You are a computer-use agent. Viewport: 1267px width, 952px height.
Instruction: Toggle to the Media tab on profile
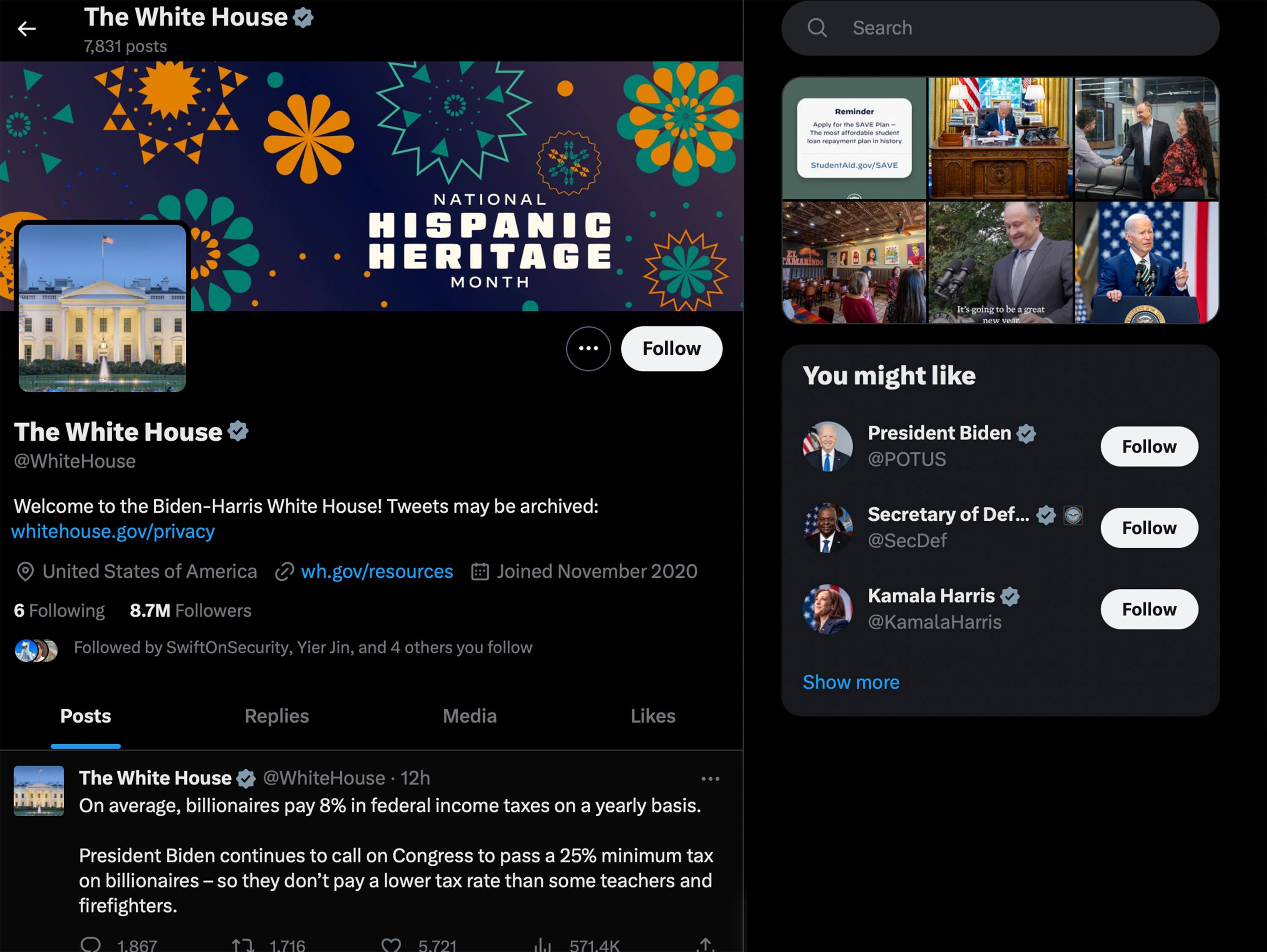468,716
